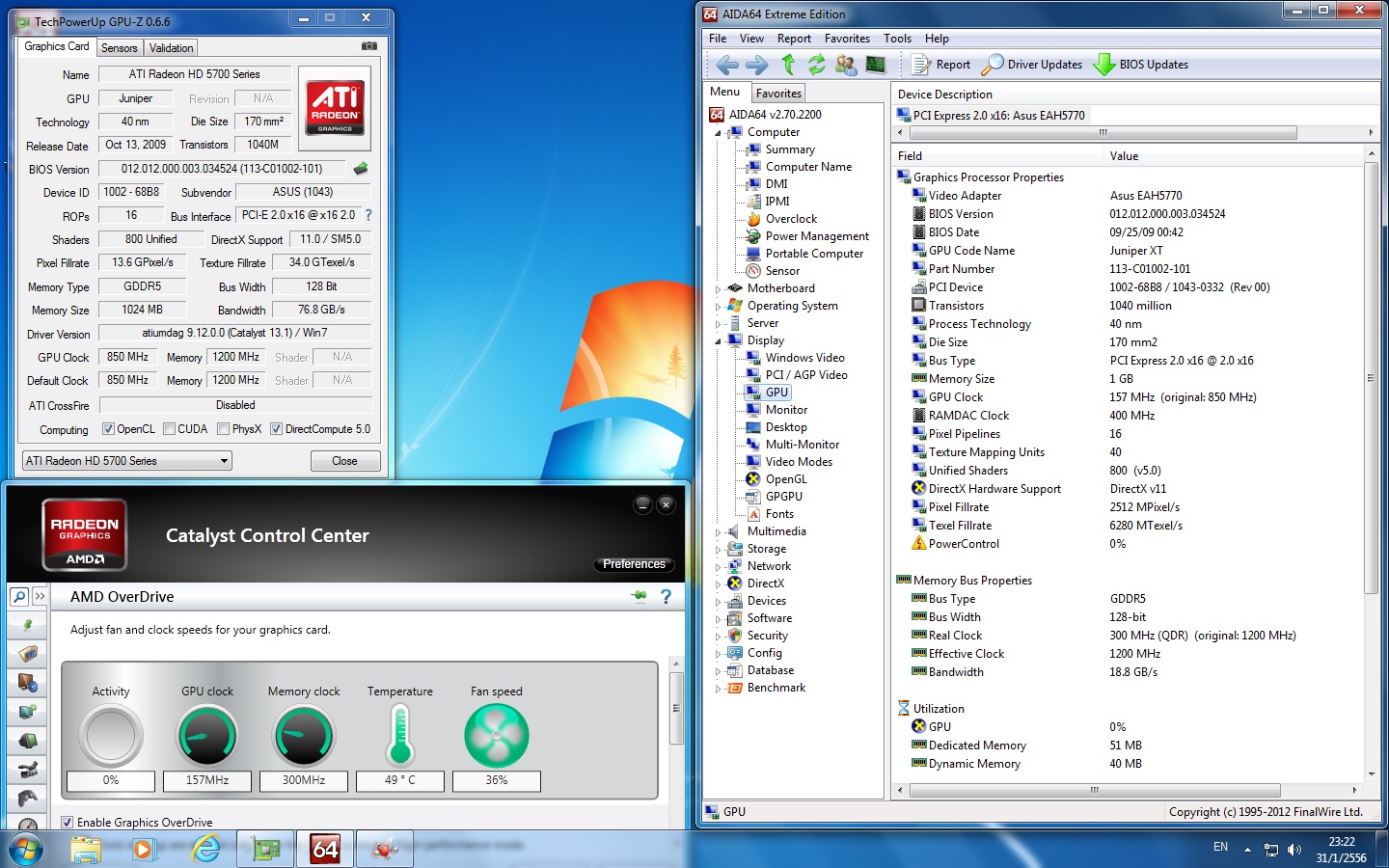
Task: Open the ATI Radeon HD 5700 Series dropdown
Action: (x=126, y=461)
